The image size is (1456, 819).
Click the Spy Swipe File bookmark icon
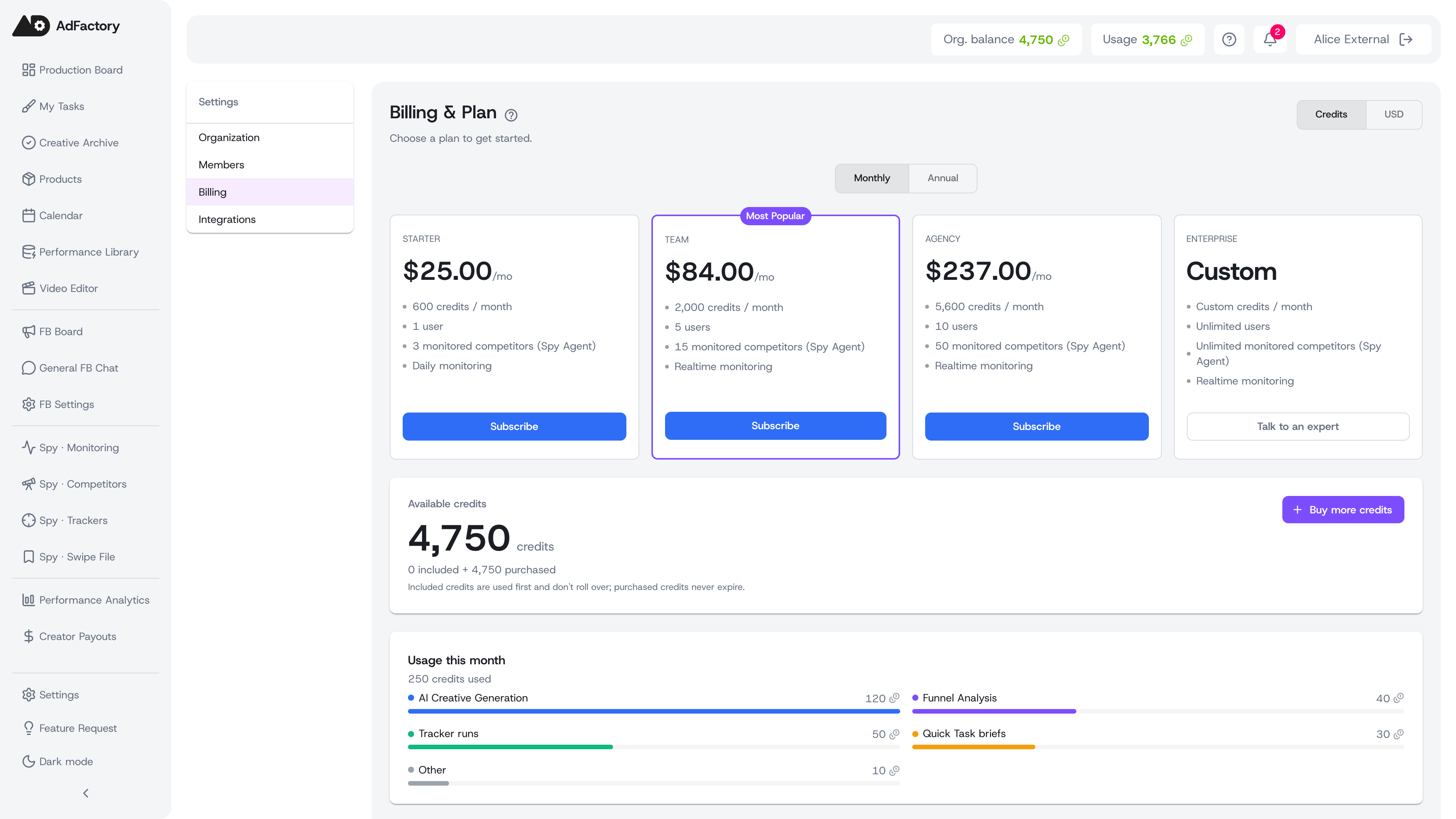point(28,557)
